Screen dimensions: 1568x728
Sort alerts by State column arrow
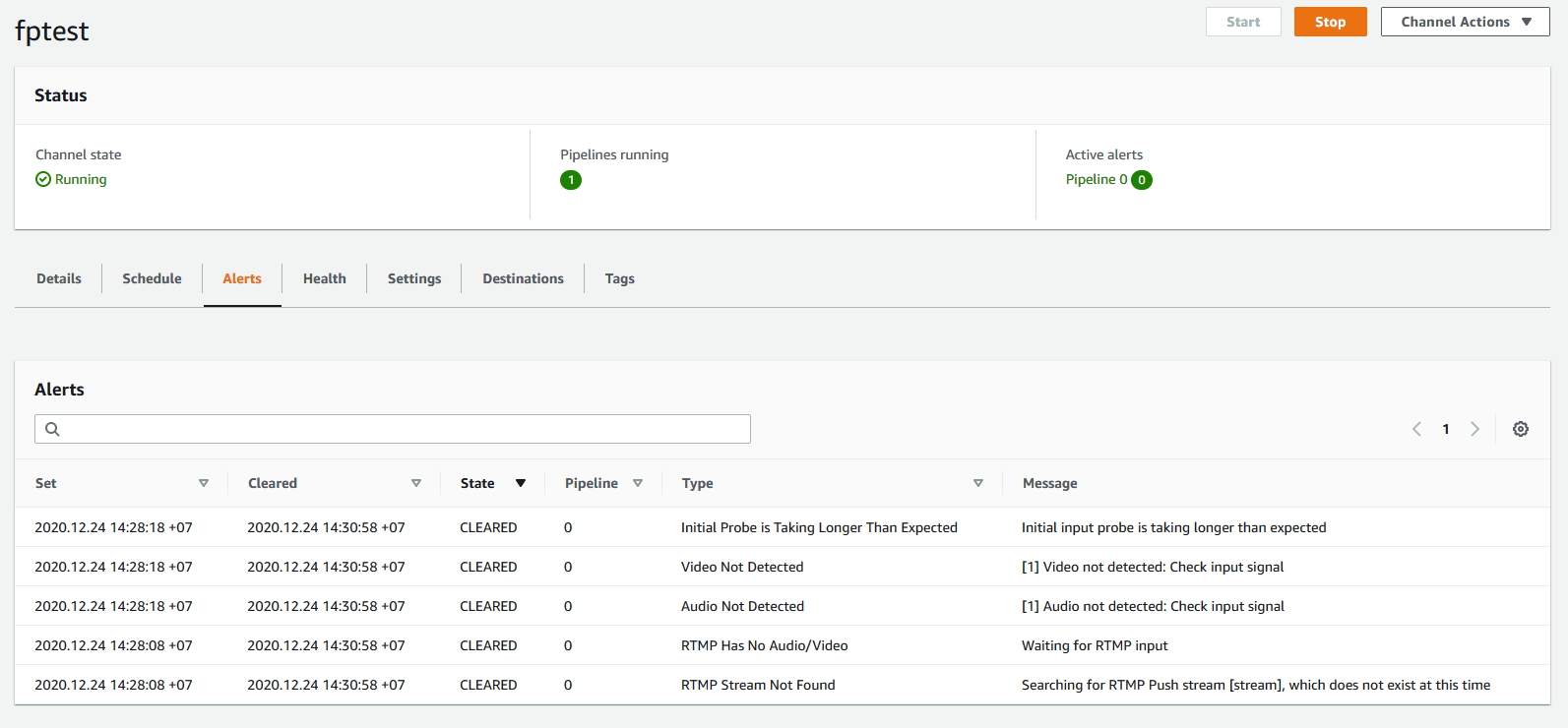click(521, 483)
